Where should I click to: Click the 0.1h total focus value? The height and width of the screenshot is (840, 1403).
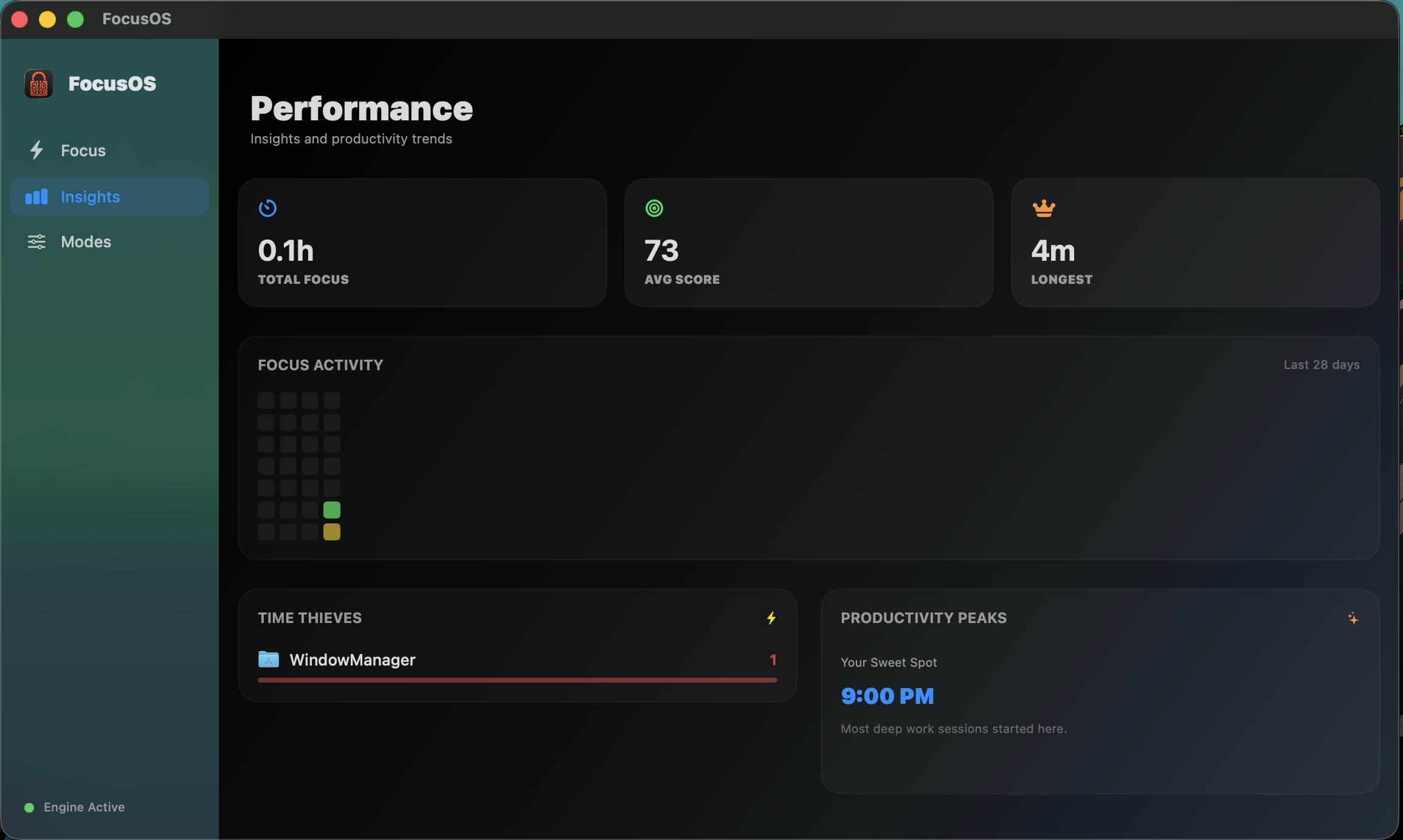click(x=286, y=250)
